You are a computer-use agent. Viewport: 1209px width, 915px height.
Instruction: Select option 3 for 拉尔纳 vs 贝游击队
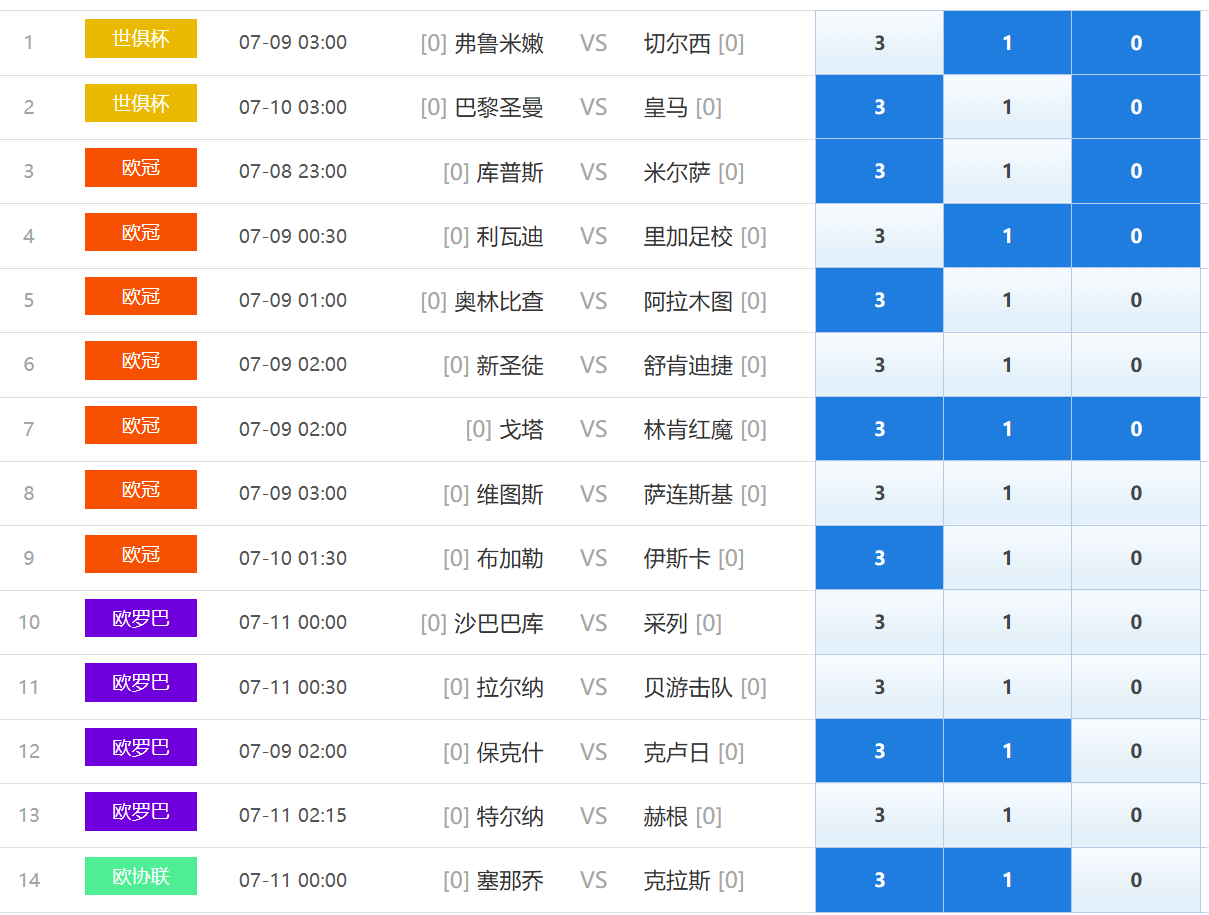click(x=879, y=687)
